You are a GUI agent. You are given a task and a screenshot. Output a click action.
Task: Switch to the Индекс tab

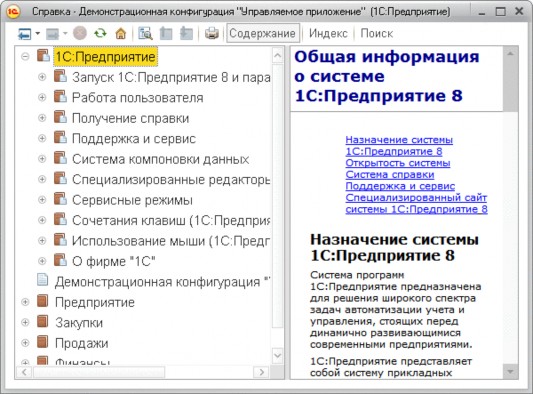tap(328, 33)
